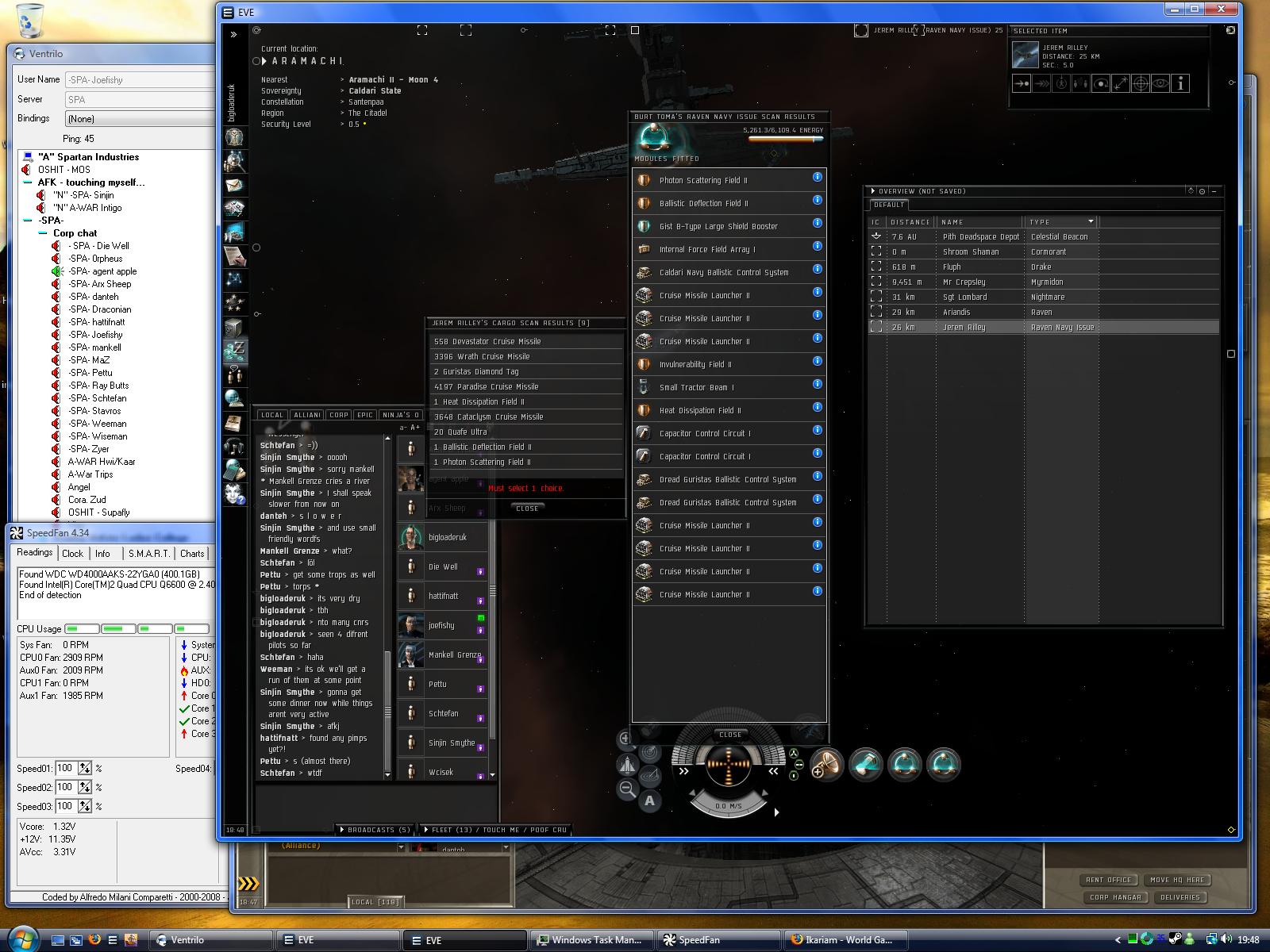The width and height of the screenshot is (1270, 952).
Task: Switch to the Local chat tab
Action: click(x=272, y=415)
